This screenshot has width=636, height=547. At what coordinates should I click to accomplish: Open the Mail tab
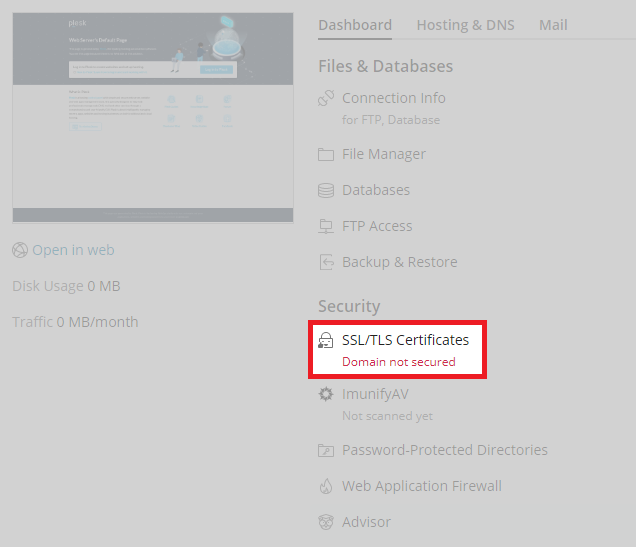(x=553, y=25)
